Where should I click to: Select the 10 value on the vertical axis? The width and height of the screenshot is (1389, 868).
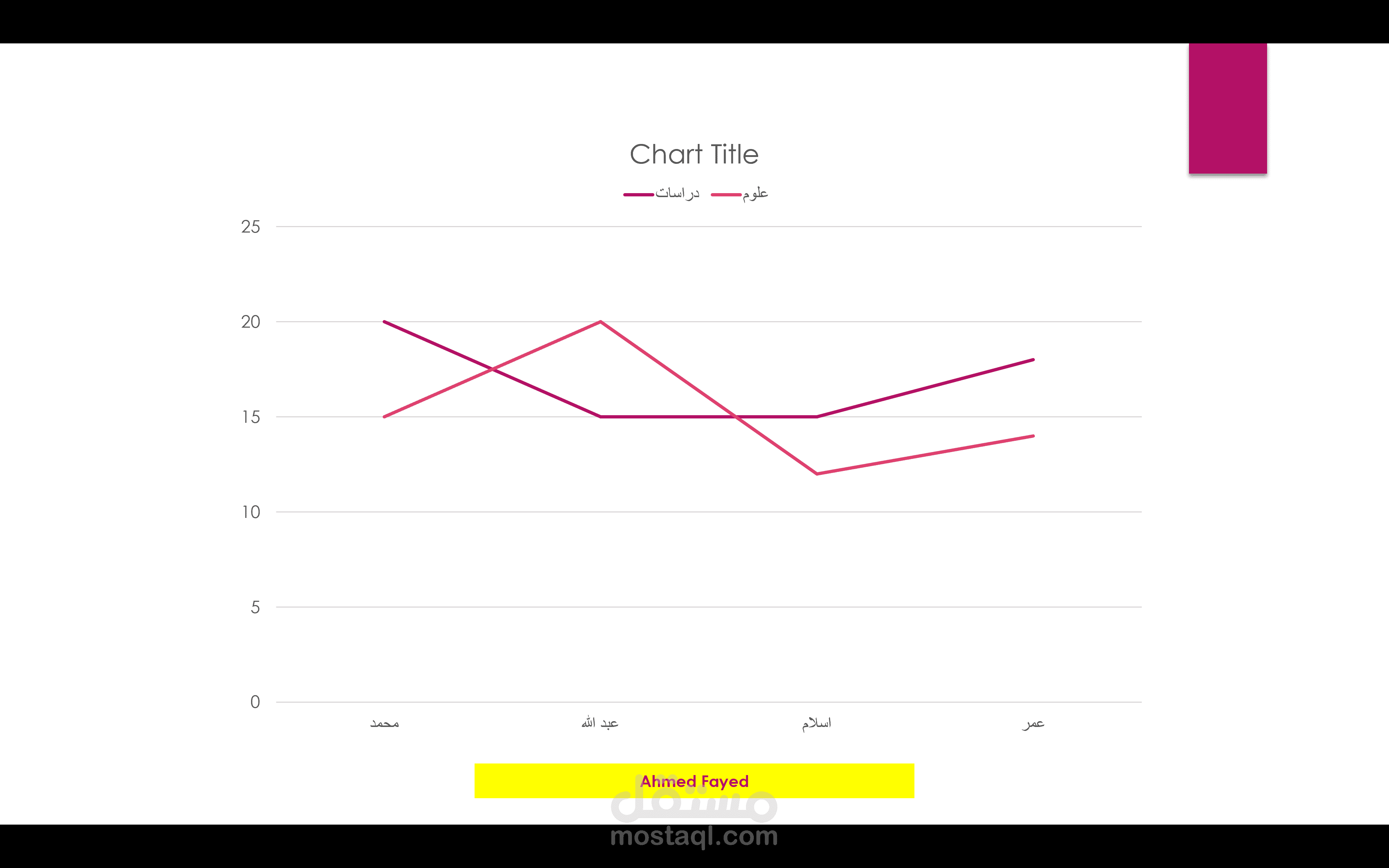point(251,512)
